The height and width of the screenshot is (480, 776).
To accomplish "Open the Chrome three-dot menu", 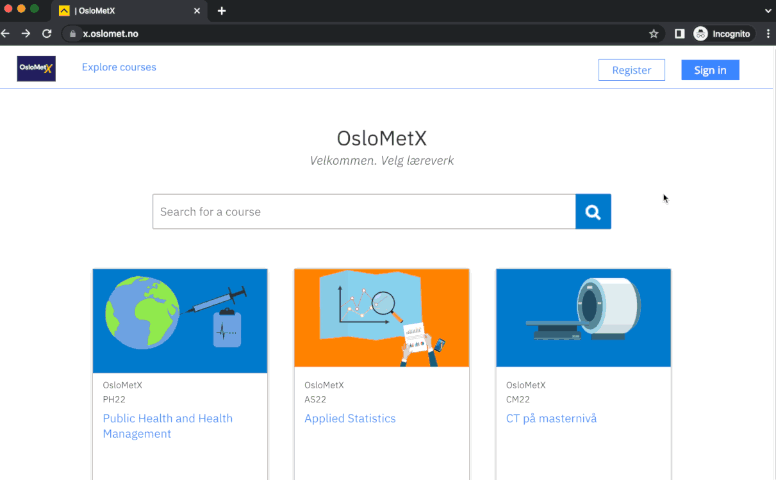I will pos(768,34).
